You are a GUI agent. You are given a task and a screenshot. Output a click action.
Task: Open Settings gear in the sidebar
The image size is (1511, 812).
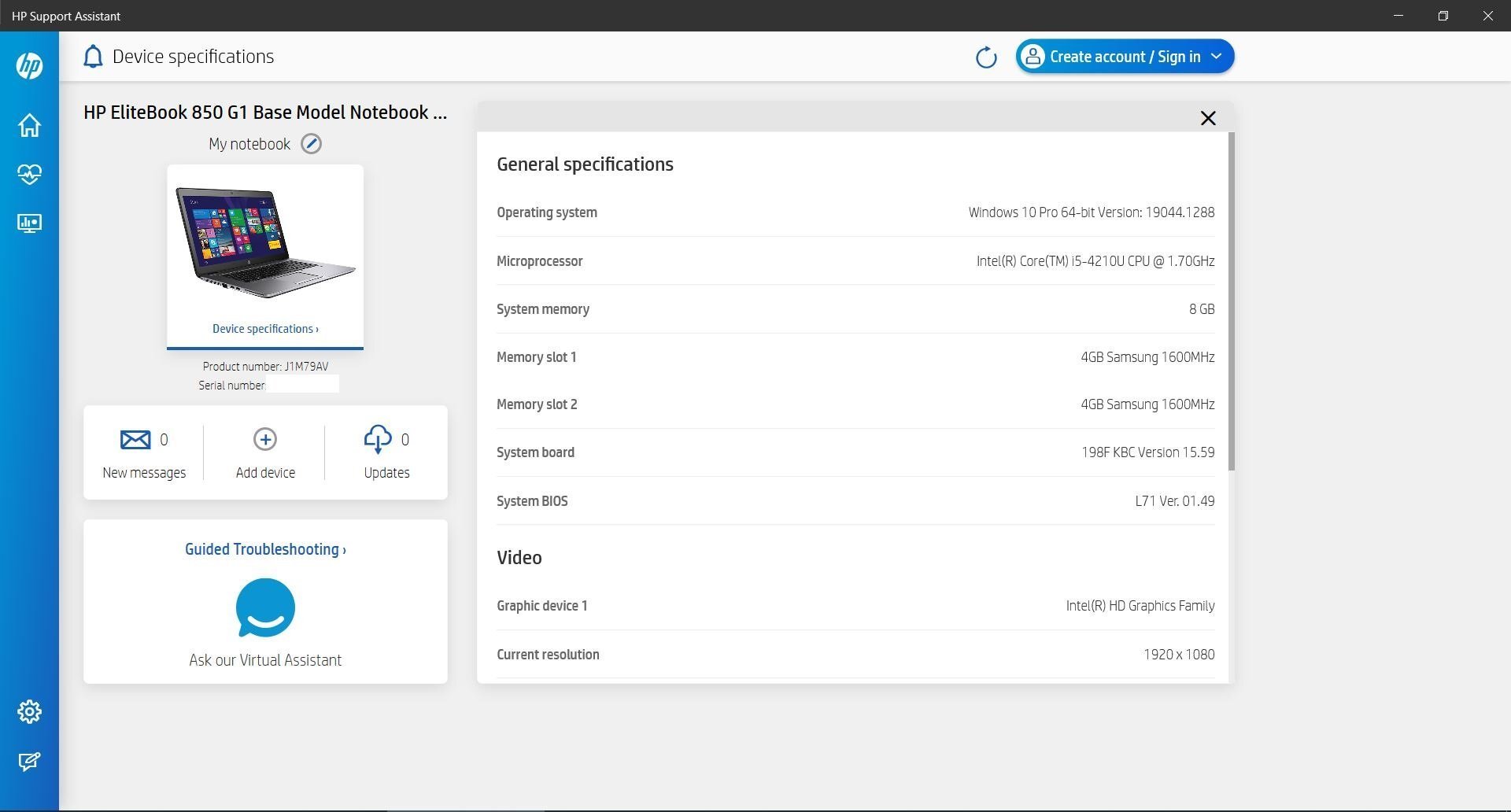coord(29,711)
